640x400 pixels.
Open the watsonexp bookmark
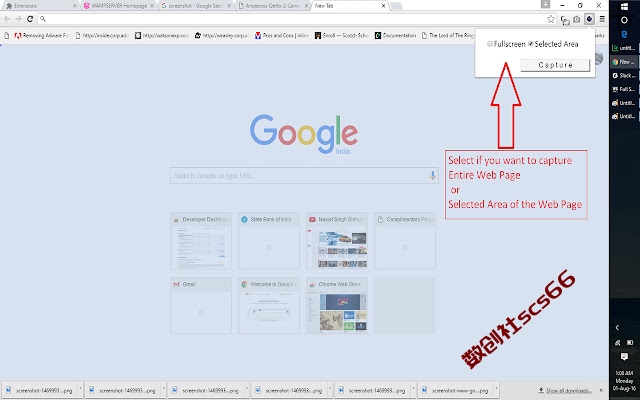click(x=162, y=36)
